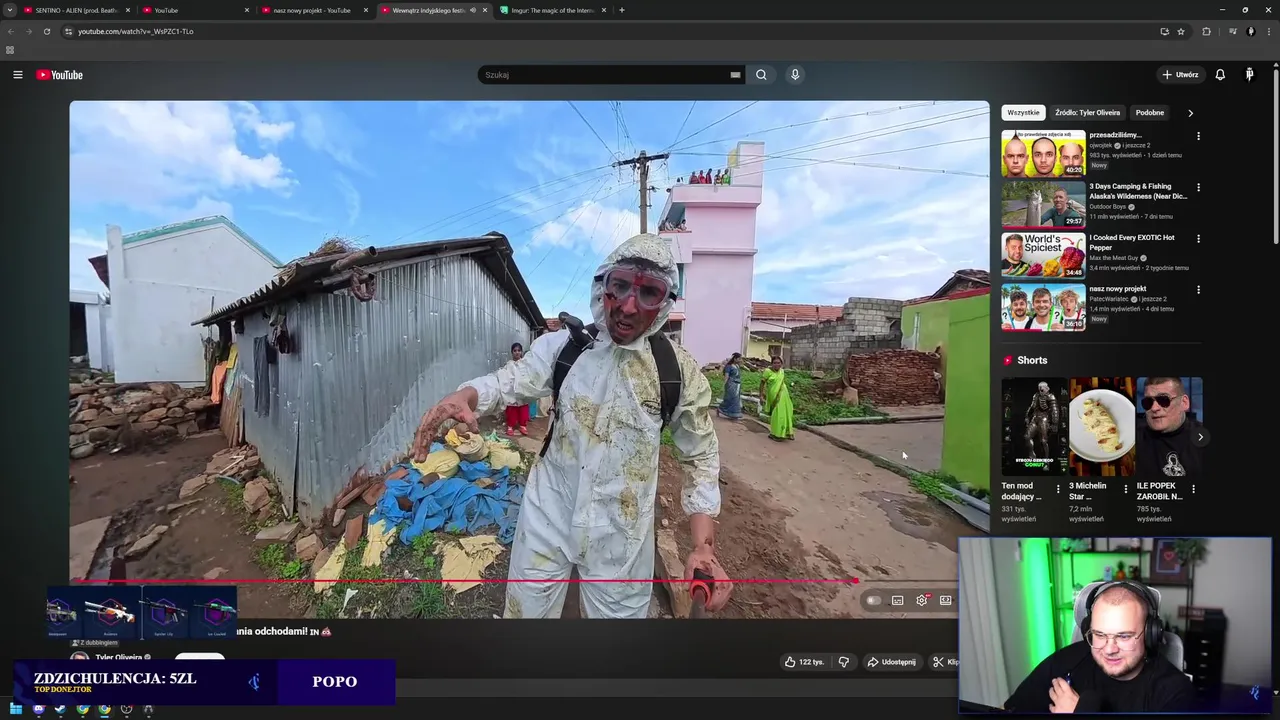Open the media control icon in Chrome toolbar
Screen dimensions: 1280x720
(x=1232, y=31)
